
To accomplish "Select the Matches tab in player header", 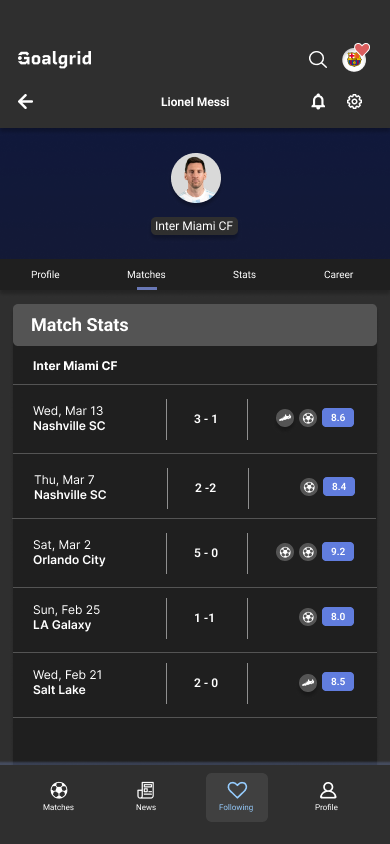I will (146, 275).
